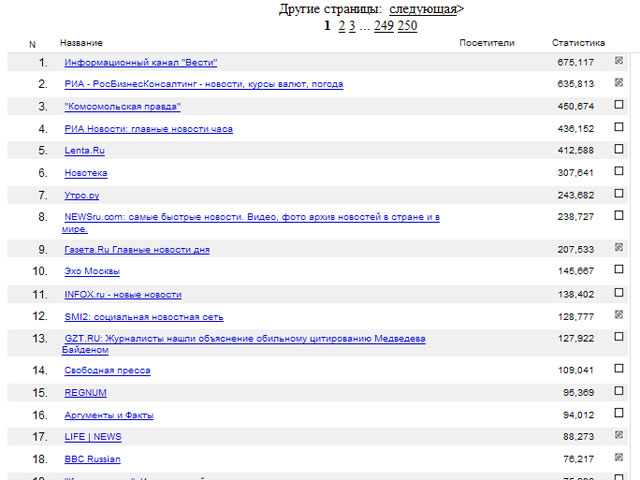This screenshot has height=480, width=640.
Task: Toggle checkbox in the Lenta.Ru row
Action: point(619,149)
